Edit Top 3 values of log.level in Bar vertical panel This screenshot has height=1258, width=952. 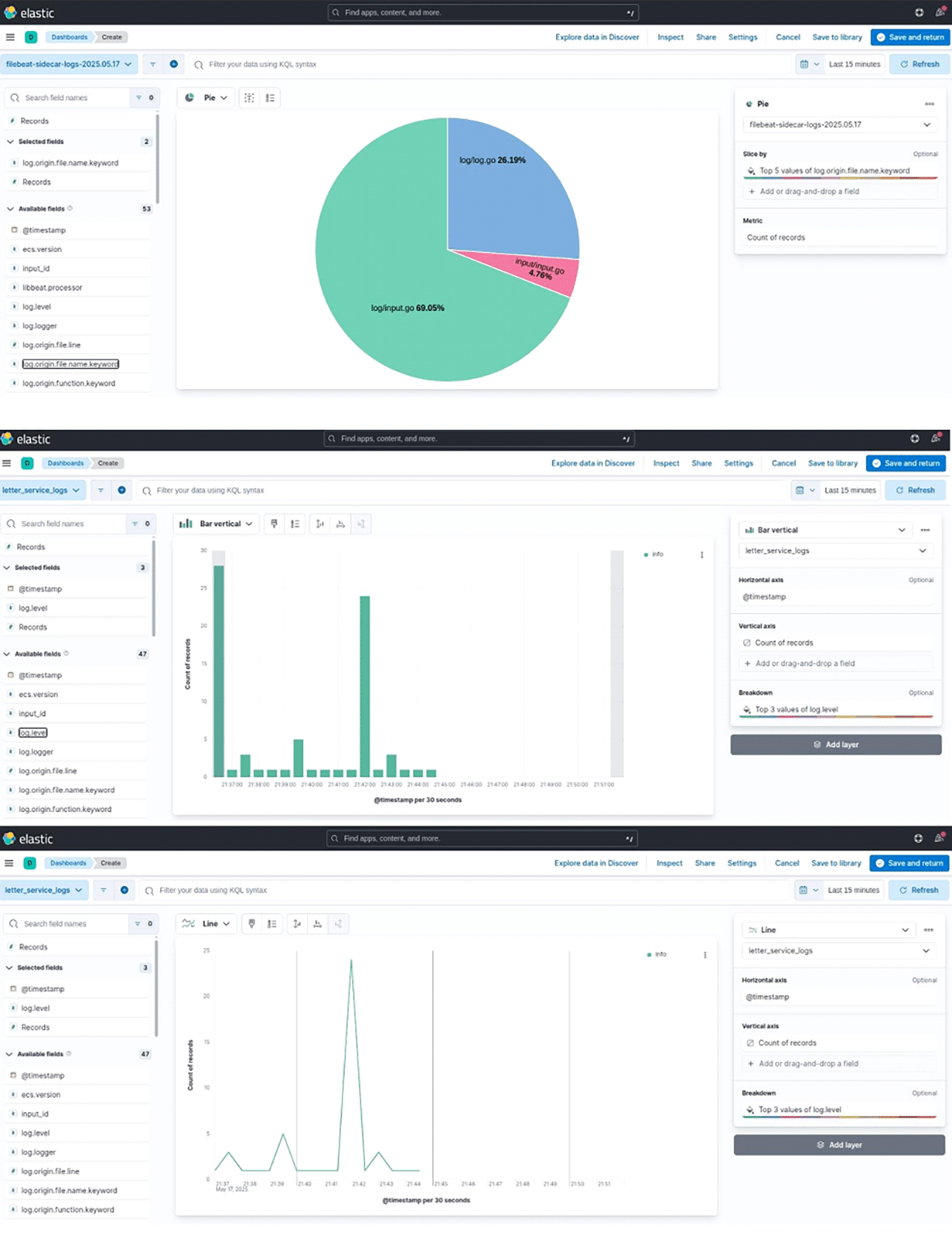coord(836,709)
